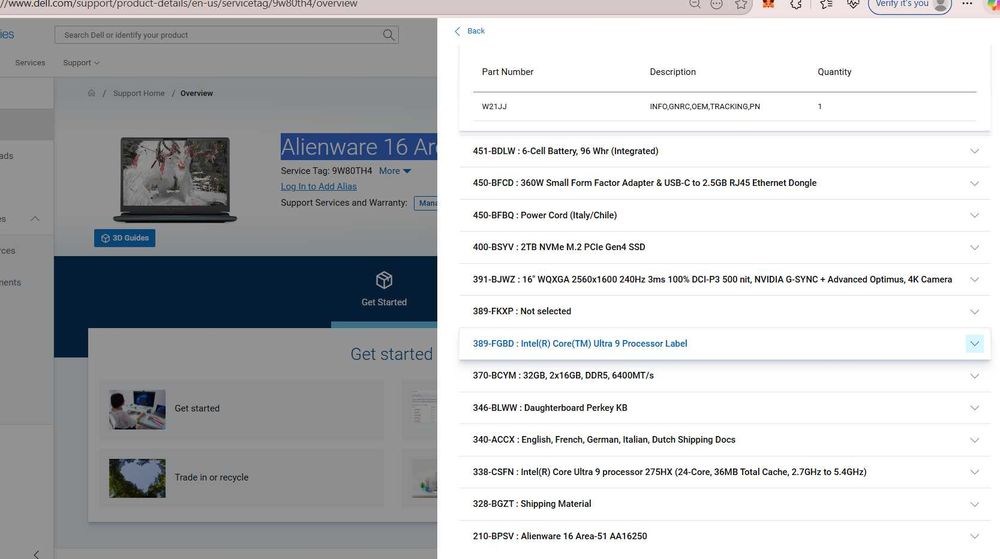
Task: Click the W21JJ part number cell
Action: pyautogui.click(x=494, y=106)
